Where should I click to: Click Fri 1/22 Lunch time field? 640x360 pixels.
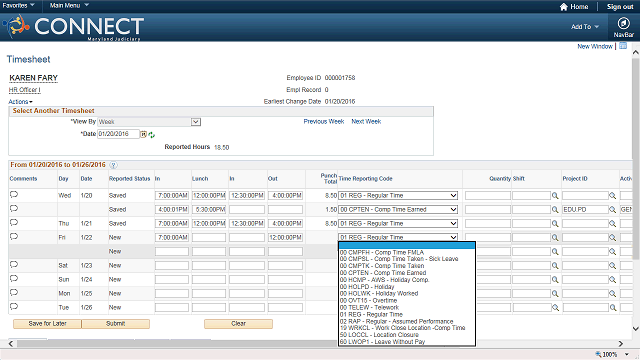coord(209,238)
